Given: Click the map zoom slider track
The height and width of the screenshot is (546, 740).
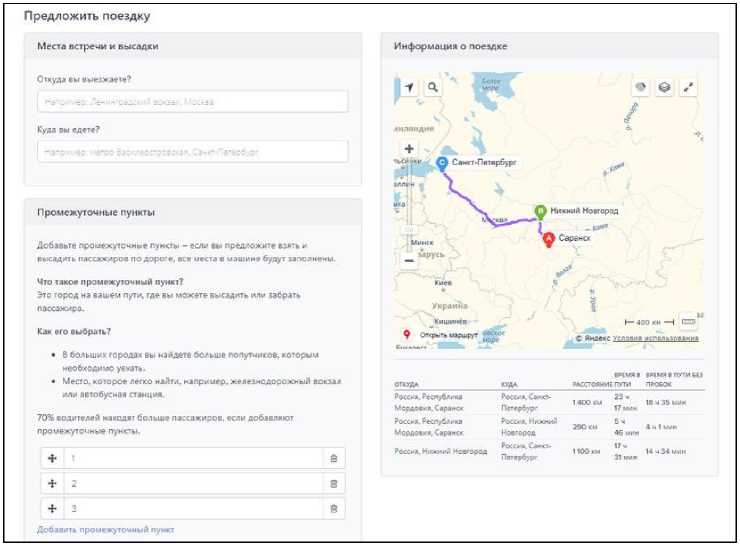Looking at the screenshot, I should 409,205.
